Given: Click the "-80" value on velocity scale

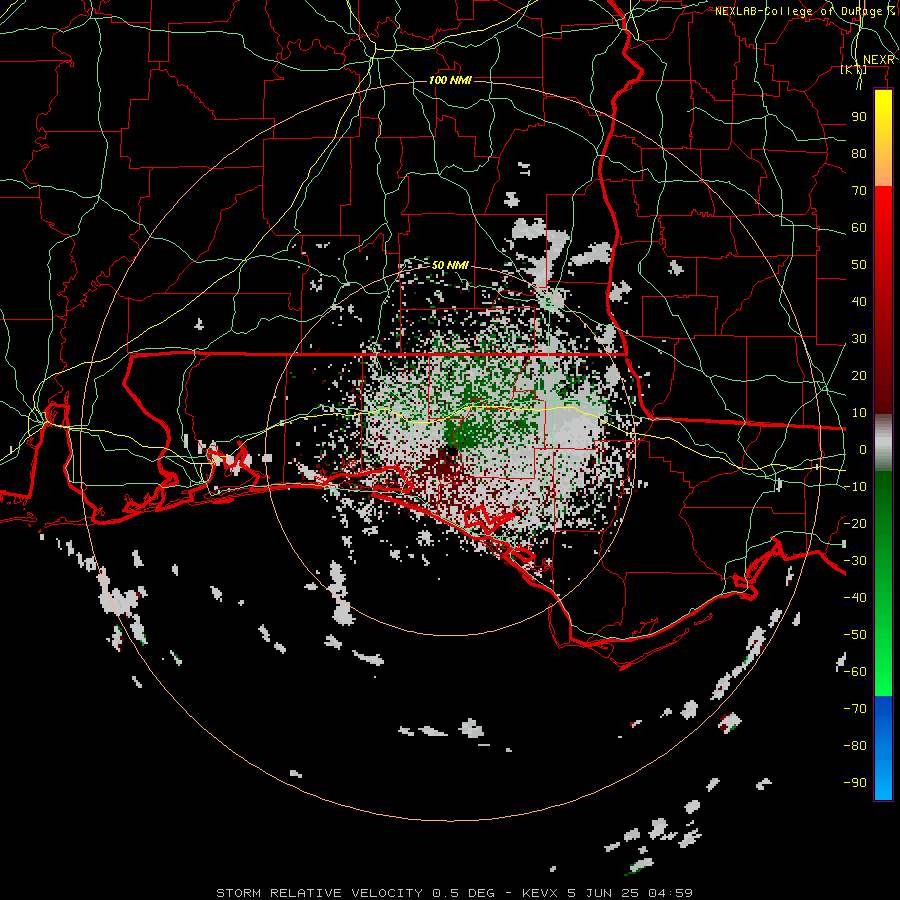Looking at the screenshot, I should pos(855,746).
